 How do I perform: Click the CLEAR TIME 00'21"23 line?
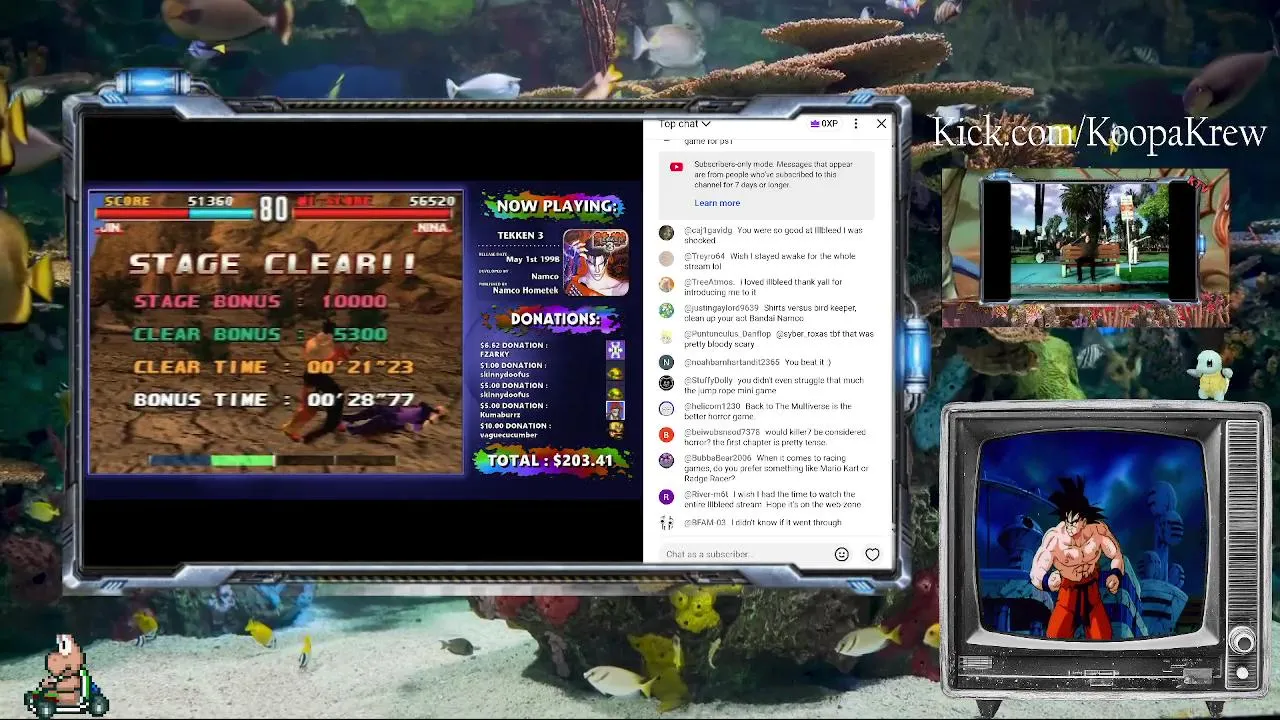click(273, 367)
